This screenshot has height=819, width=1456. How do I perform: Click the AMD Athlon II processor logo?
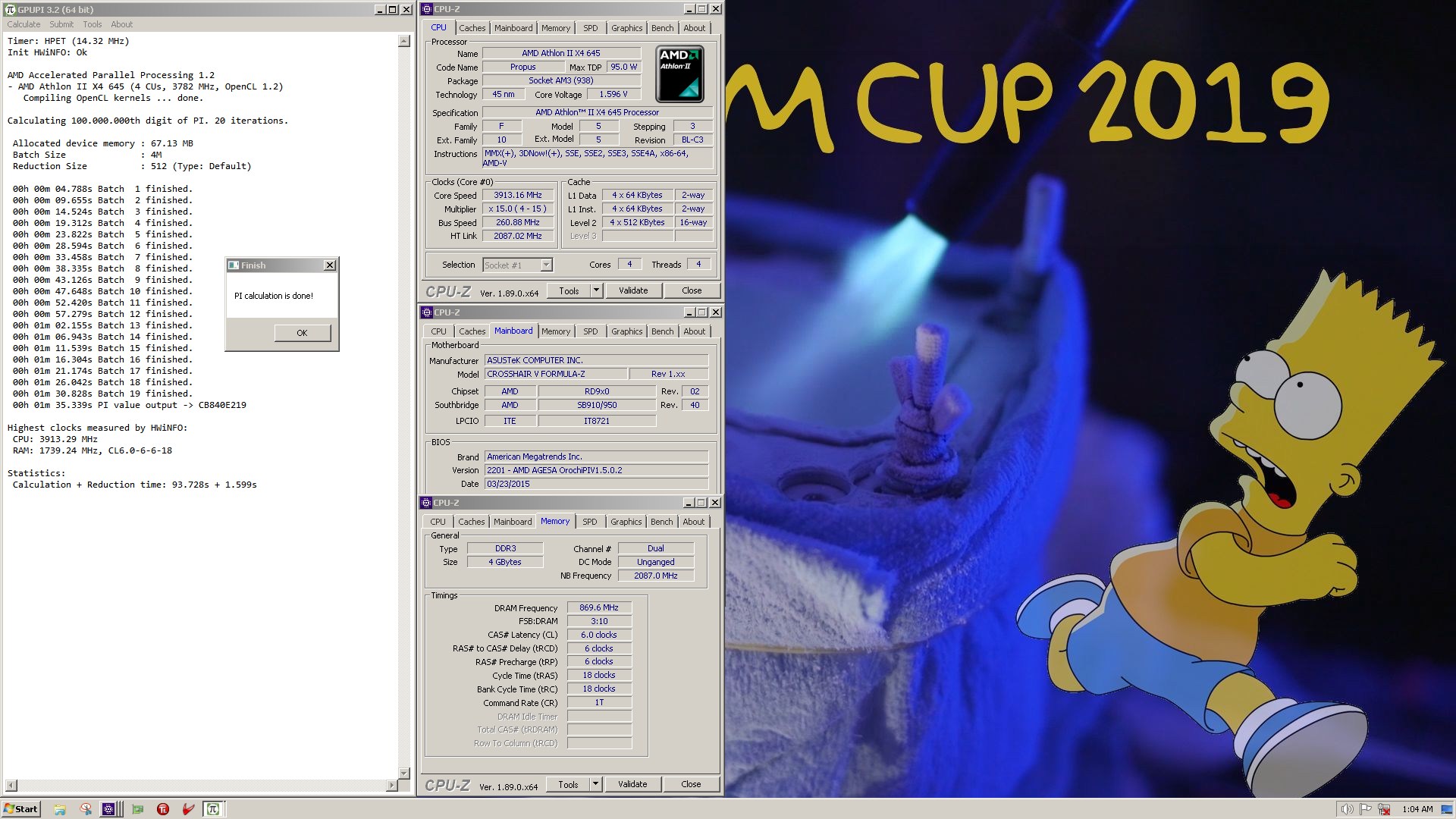click(679, 74)
